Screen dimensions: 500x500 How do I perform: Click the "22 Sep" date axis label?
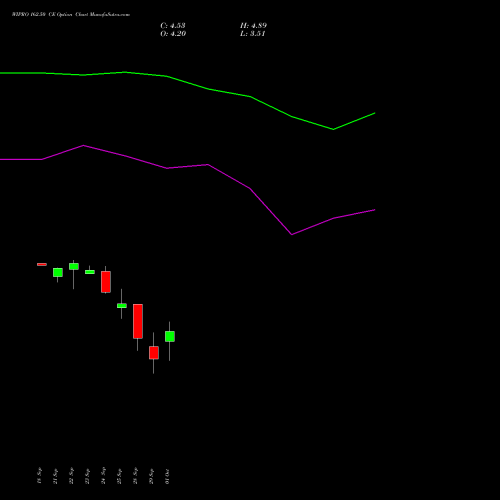click(72, 476)
